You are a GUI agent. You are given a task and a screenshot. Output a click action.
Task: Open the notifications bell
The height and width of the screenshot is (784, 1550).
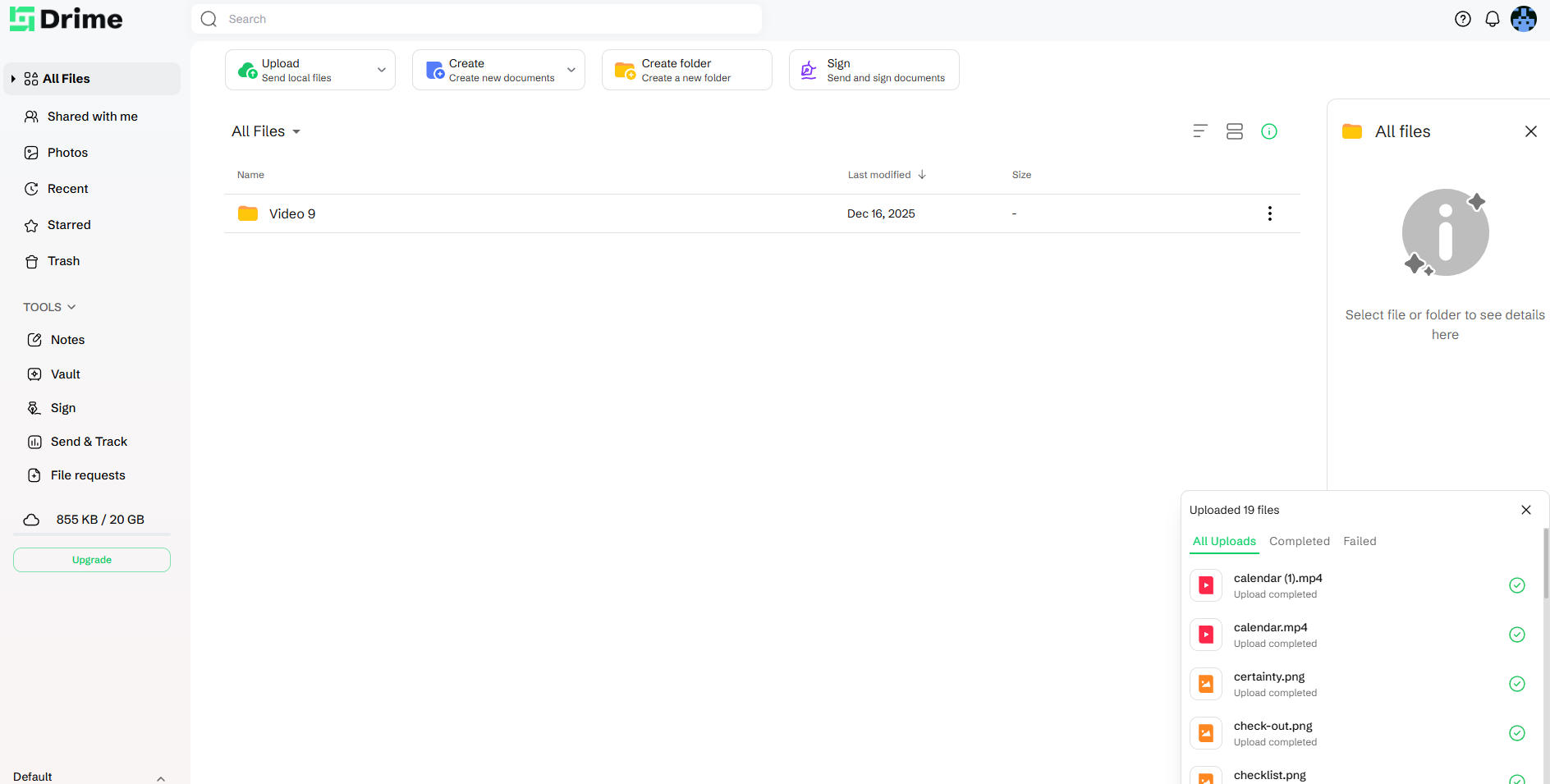(1492, 19)
